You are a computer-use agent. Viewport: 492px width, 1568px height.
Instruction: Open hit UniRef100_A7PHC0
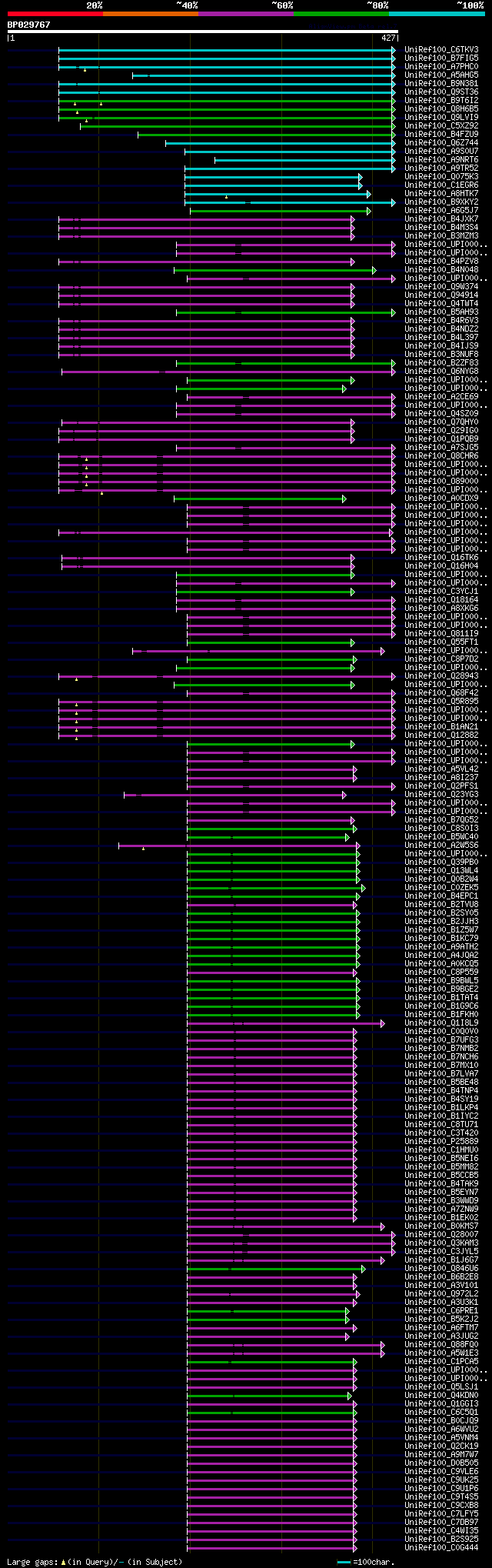[441, 67]
